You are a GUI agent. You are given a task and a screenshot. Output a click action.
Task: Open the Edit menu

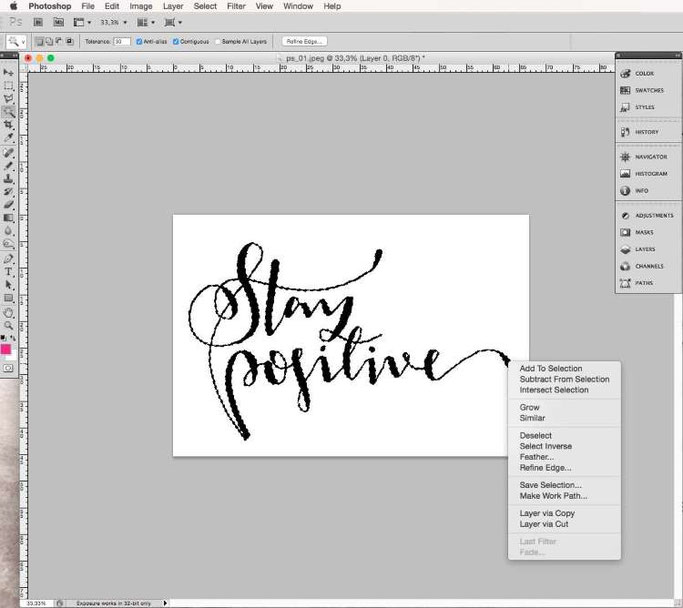(x=112, y=6)
